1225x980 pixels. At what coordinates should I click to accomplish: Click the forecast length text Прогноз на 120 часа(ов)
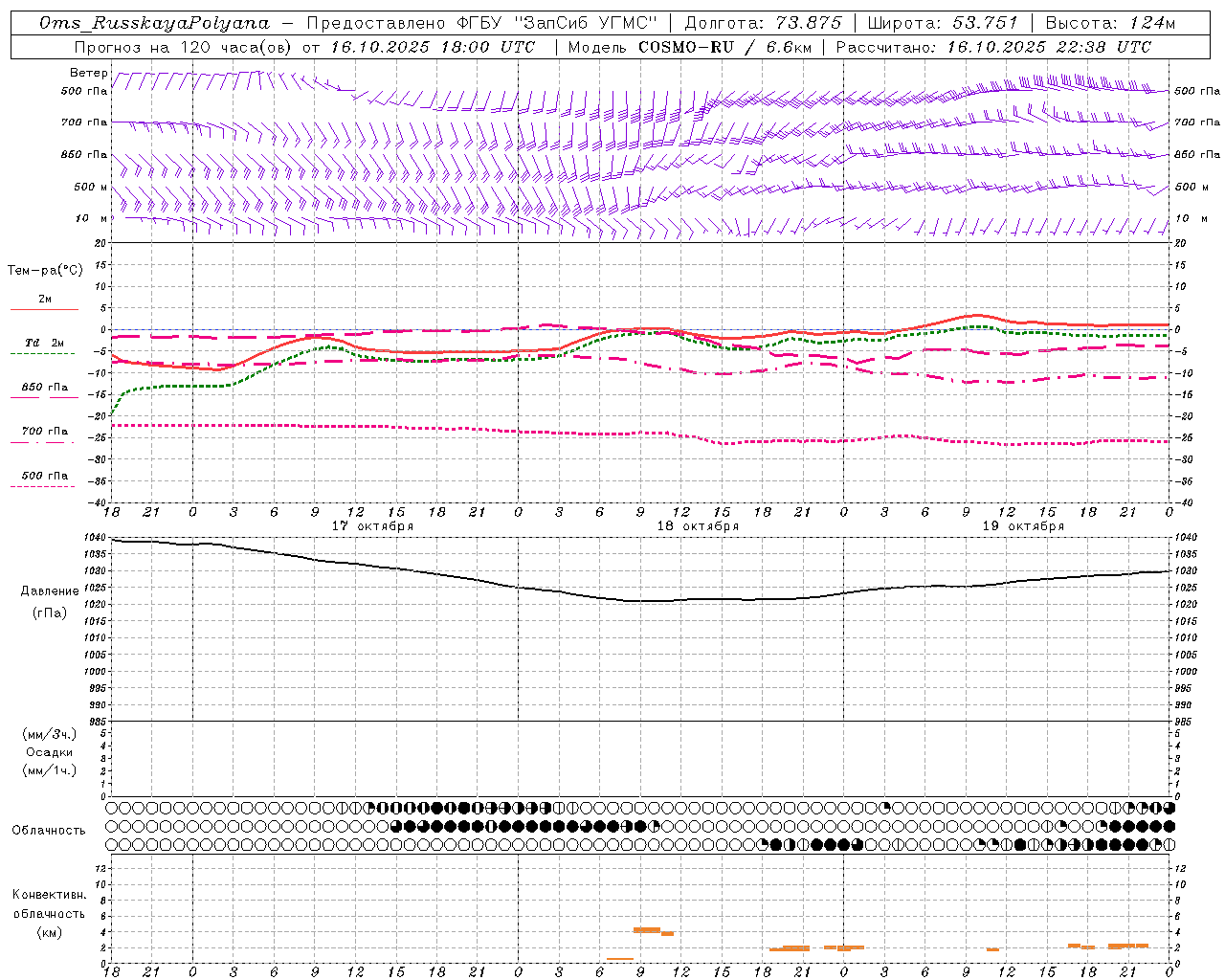183,47
